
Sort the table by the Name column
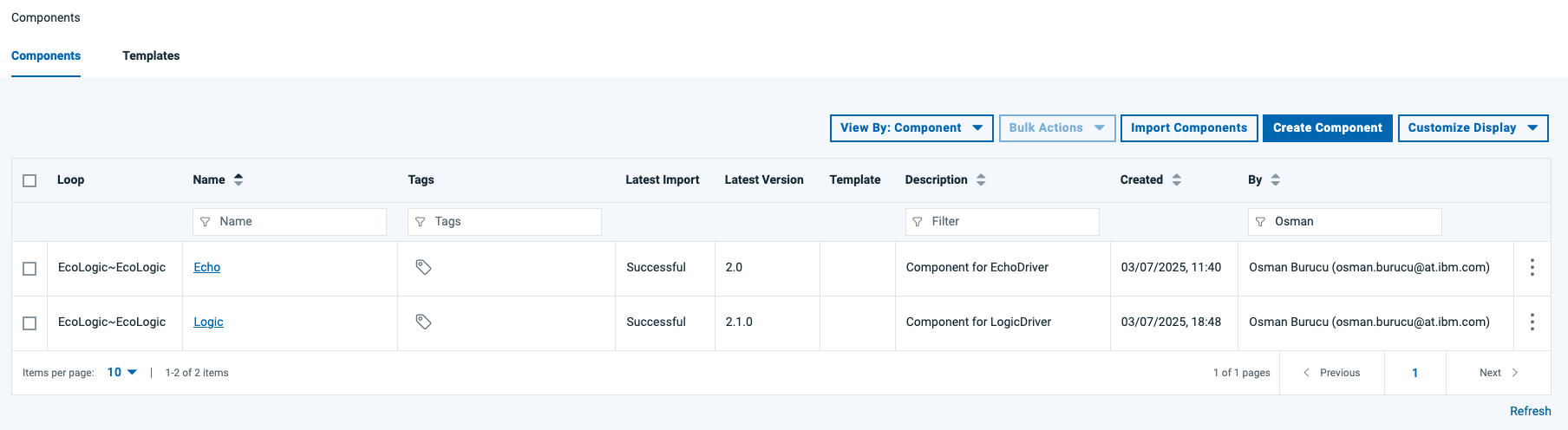238,179
